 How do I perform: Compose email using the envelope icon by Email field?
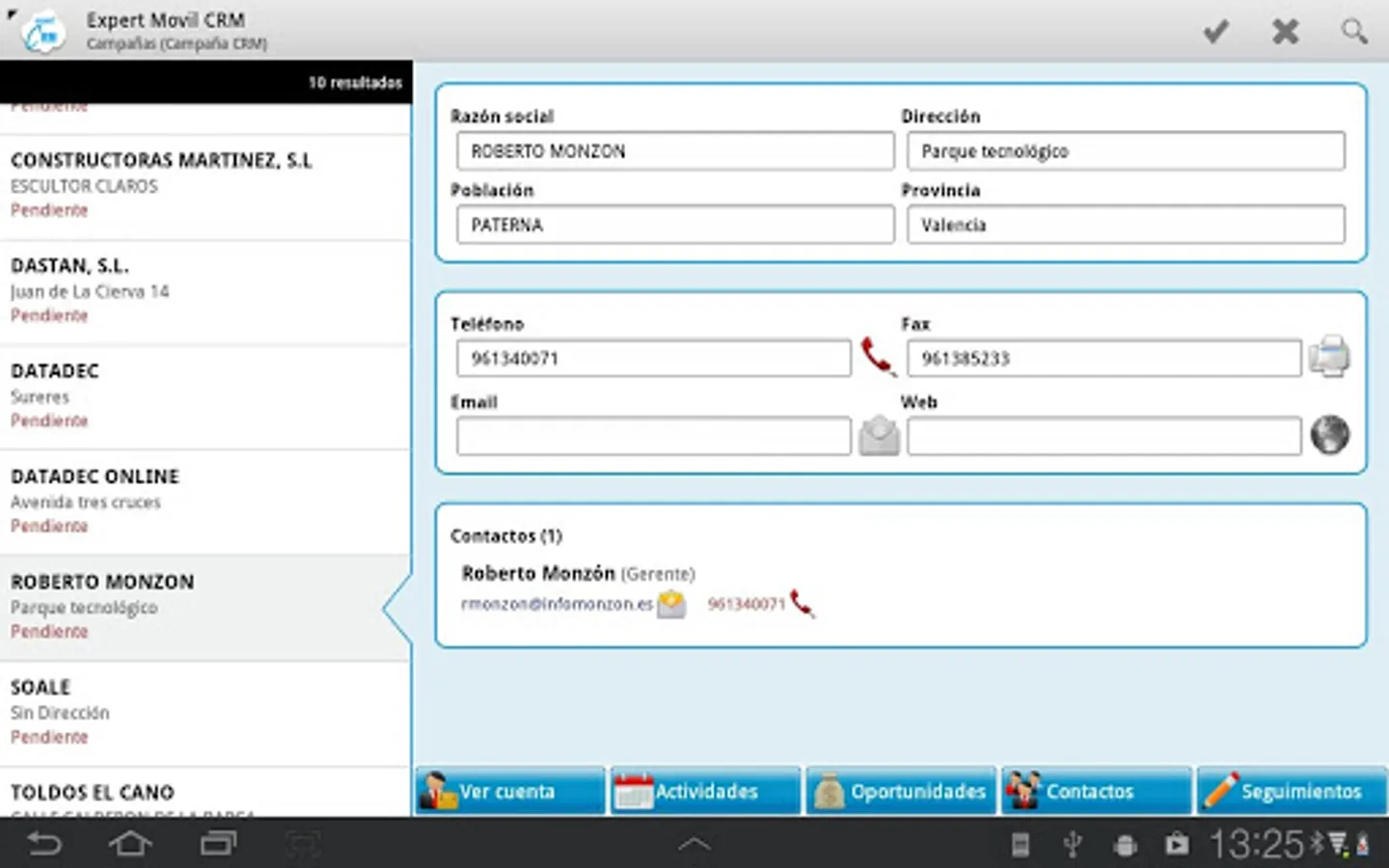pos(879,436)
